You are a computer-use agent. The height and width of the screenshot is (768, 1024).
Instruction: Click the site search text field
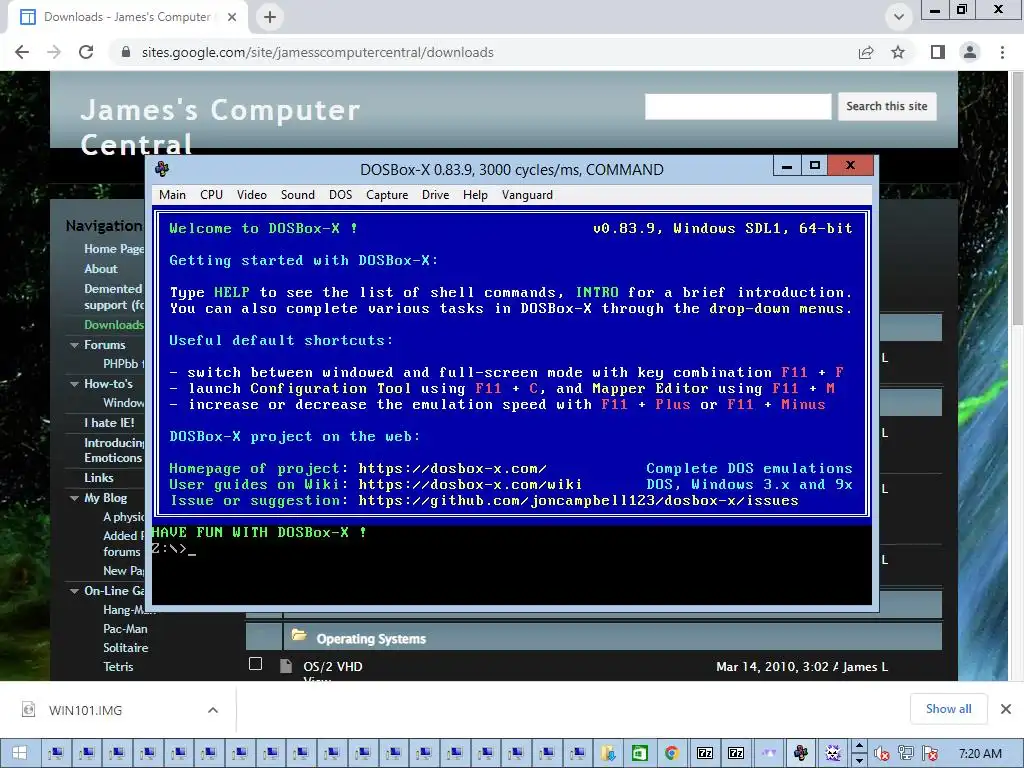pos(738,106)
